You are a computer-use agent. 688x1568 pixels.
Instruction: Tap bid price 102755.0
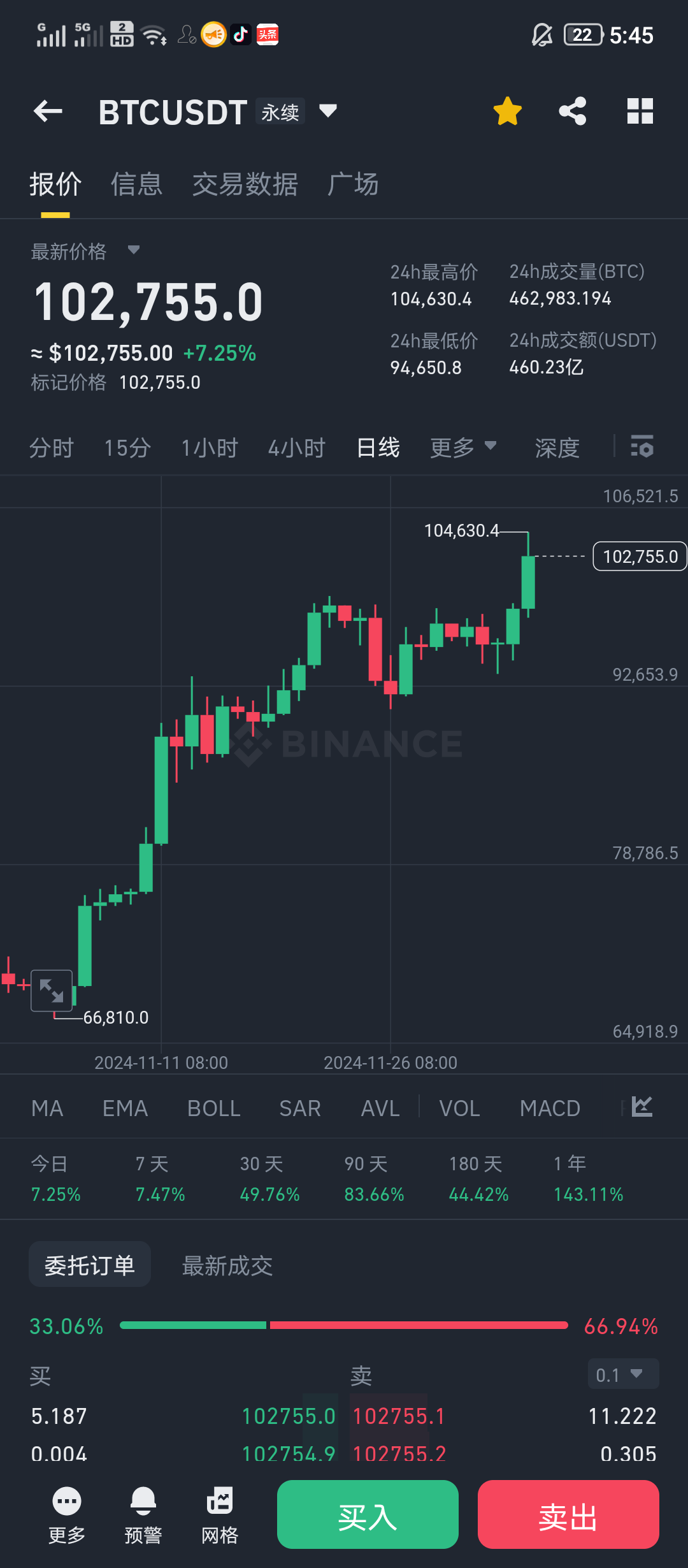[289, 1416]
